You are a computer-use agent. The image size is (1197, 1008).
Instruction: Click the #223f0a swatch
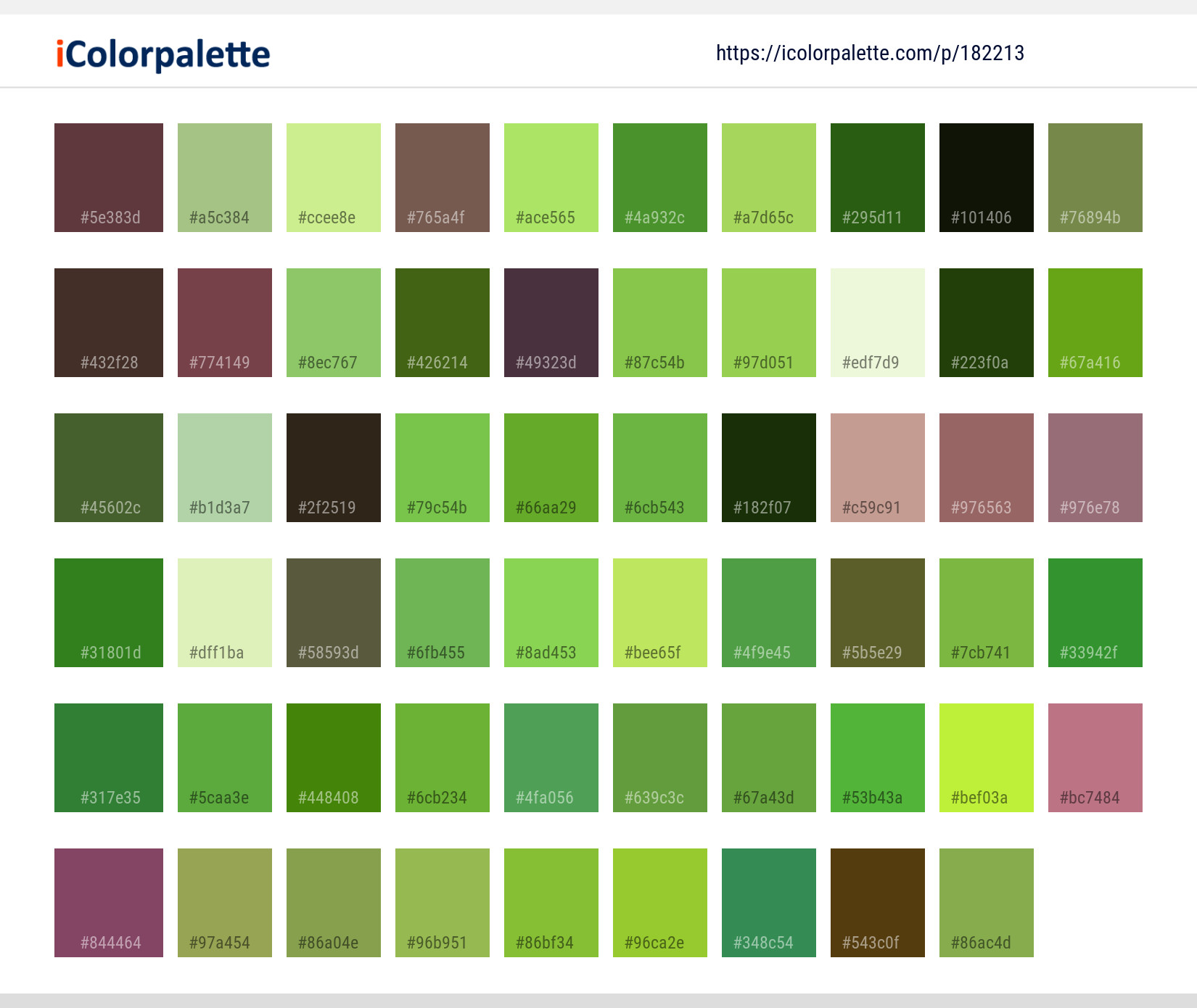(987, 323)
